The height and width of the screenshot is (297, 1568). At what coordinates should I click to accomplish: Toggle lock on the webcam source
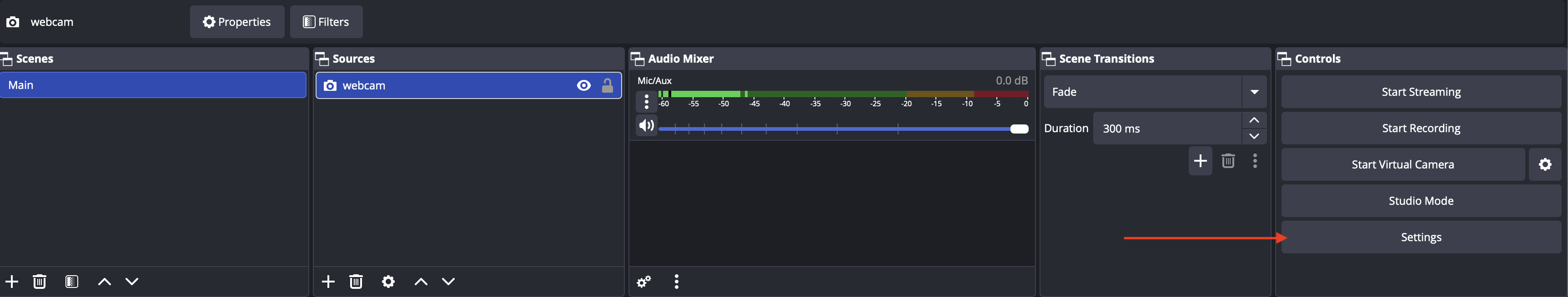(x=607, y=86)
